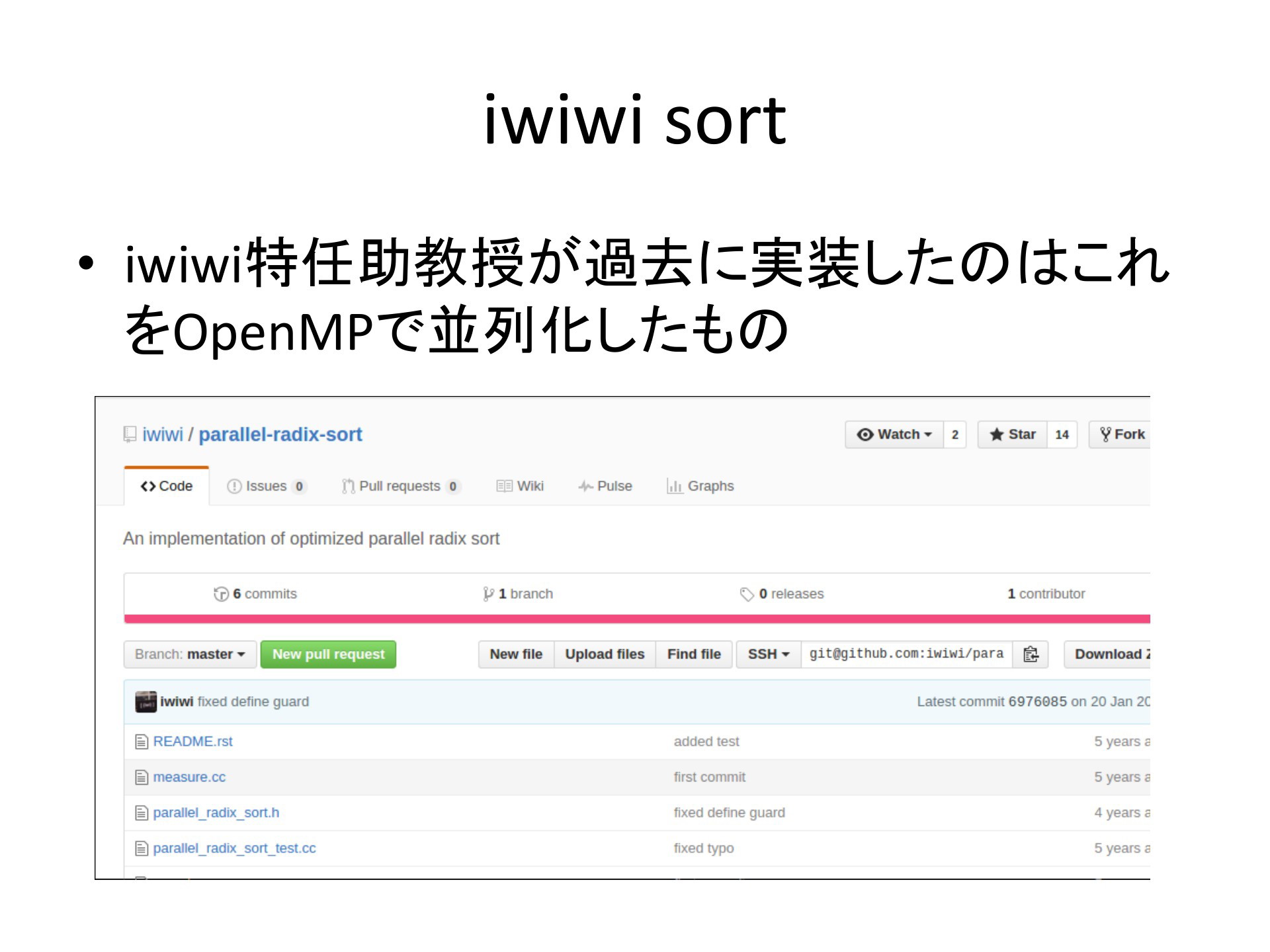Click the Find file button
This screenshot has height=952, width=1270.
click(x=694, y=654)
